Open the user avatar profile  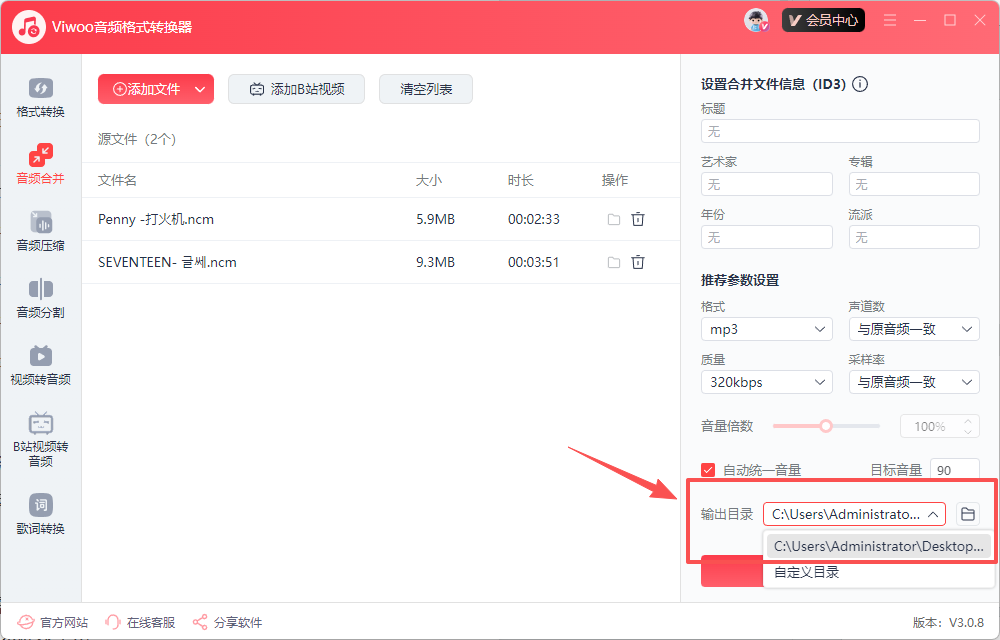[756, 20]
